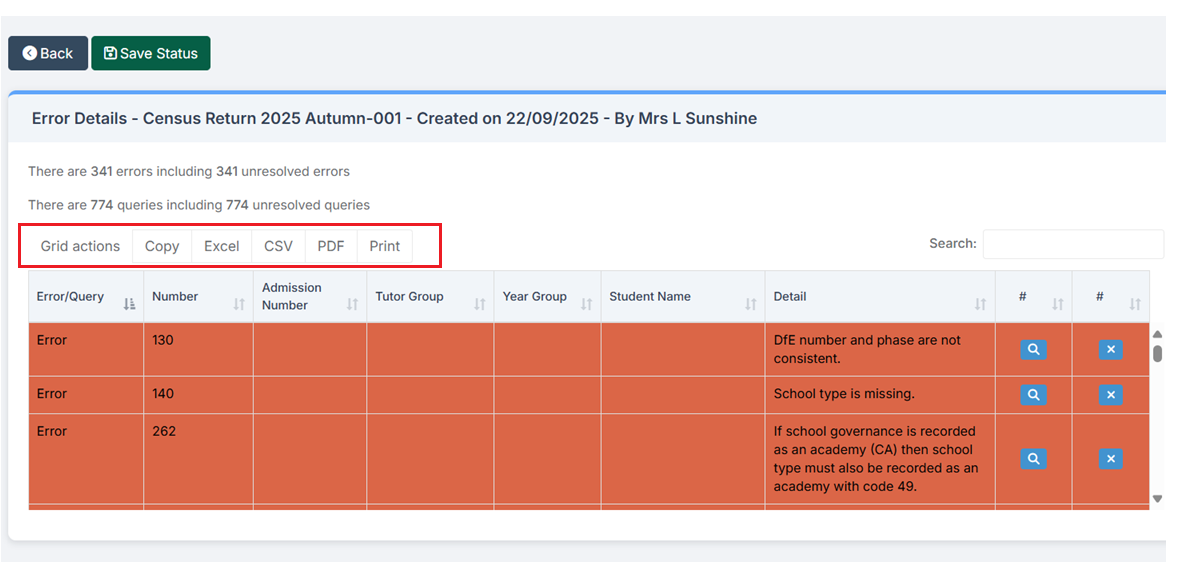Click into the Search input field
Viewport: 1192px width, 563px height.
pyautogui.click(x=1072, y=244)
